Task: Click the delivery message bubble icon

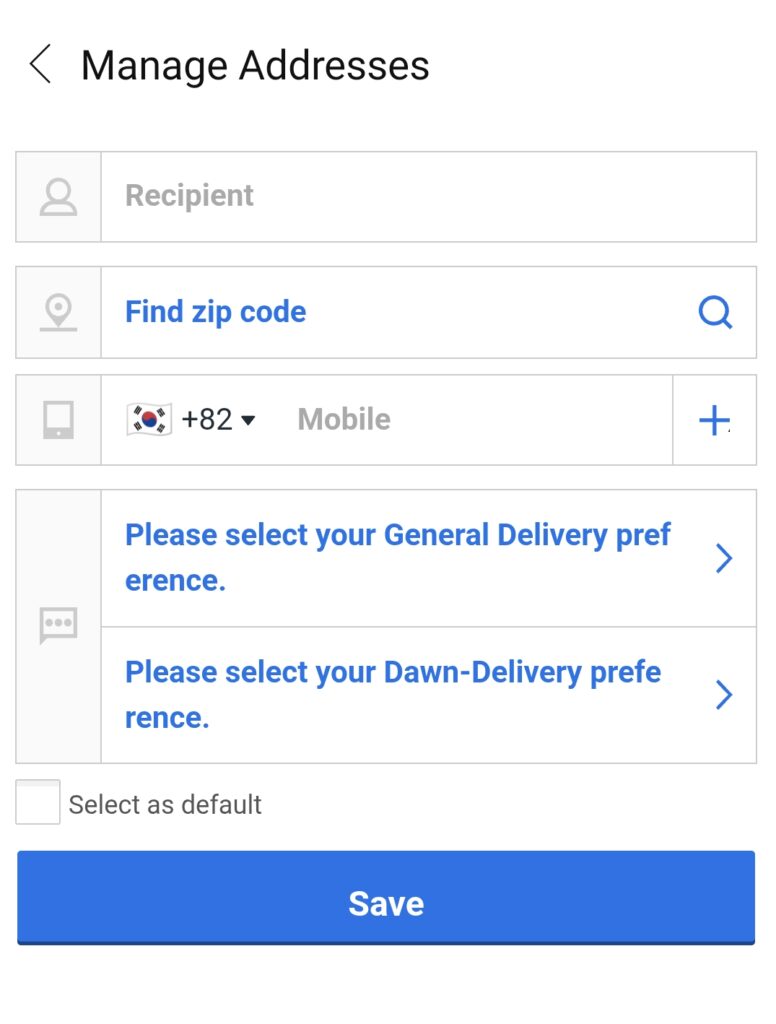Action: click(x=58, y=626)
